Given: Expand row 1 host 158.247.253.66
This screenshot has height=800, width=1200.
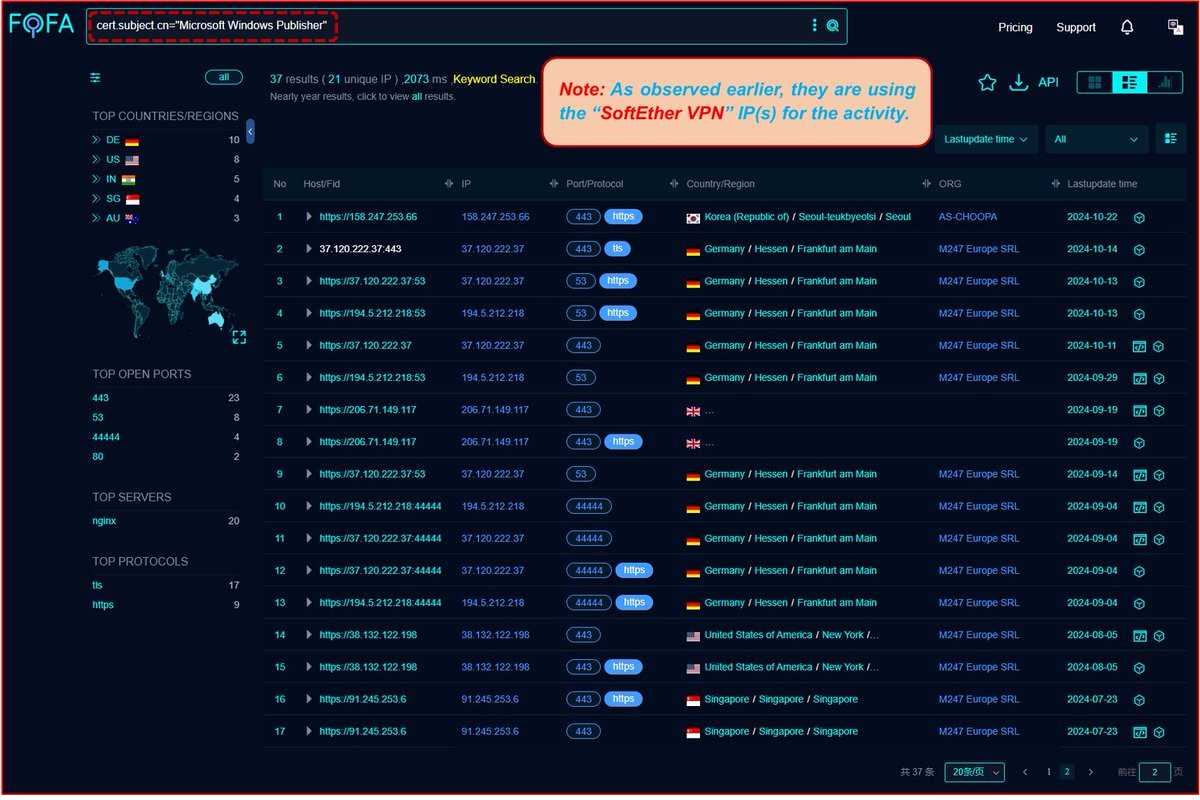Looking at the screenshot, I should click(309, 217).
